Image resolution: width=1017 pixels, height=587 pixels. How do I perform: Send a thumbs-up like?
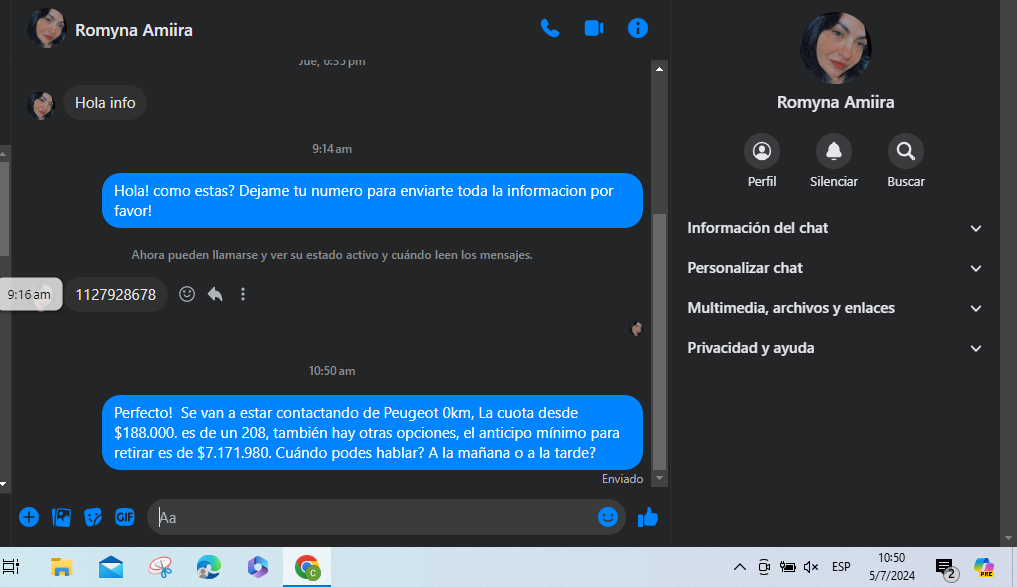tap(648, 517)
